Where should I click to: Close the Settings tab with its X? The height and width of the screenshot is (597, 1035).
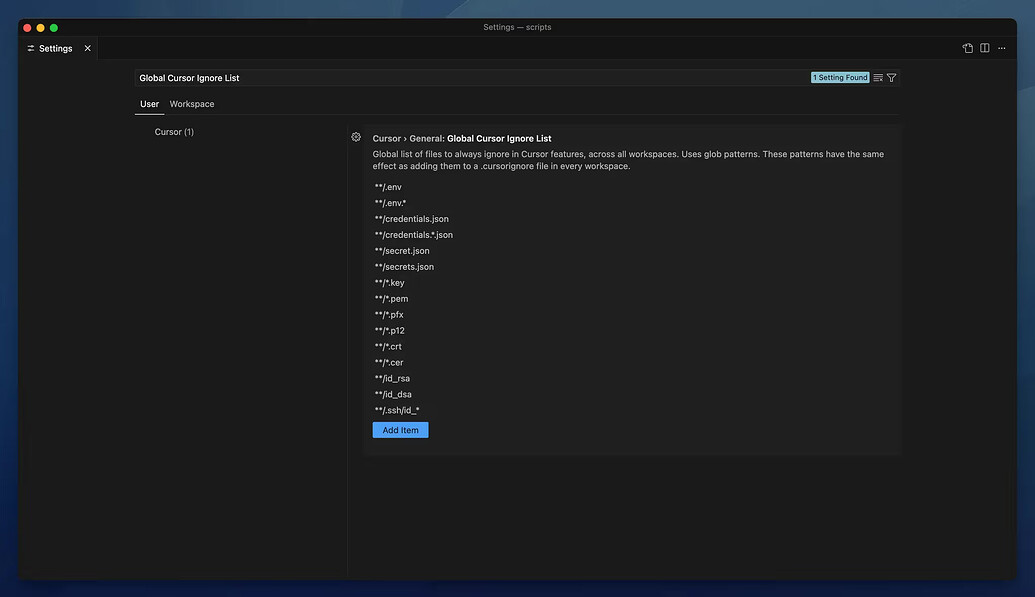(x=87, y=47)
